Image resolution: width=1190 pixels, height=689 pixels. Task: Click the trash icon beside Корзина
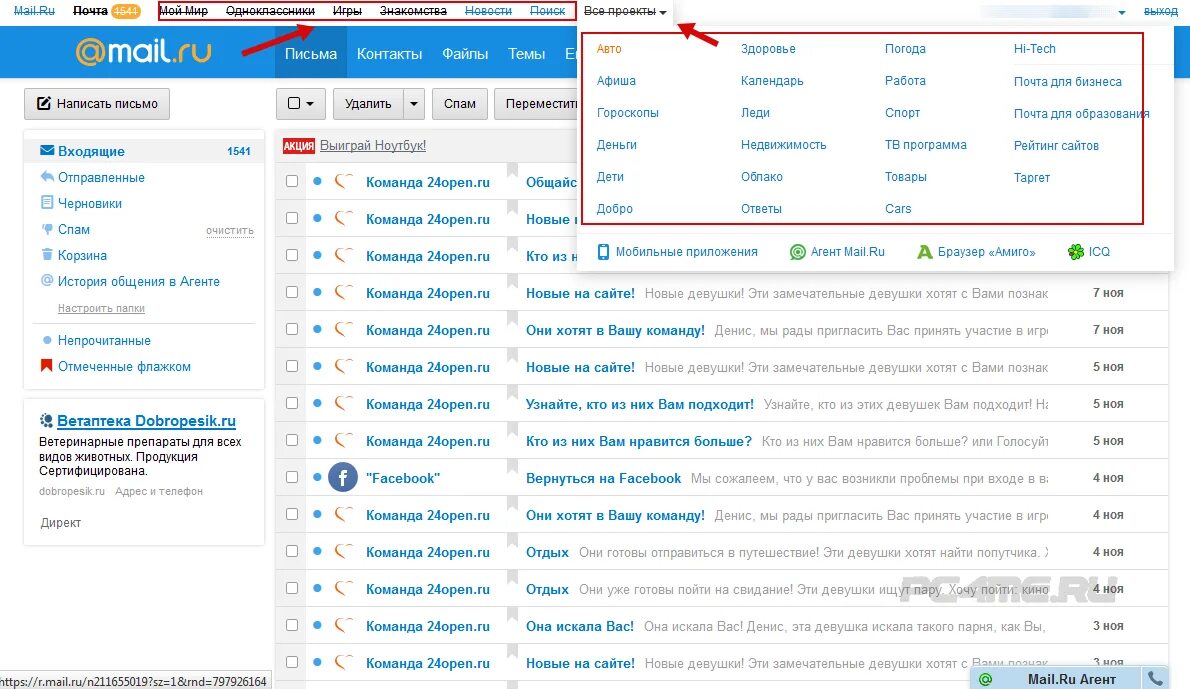pyautogui.click(x=46, y=254)
